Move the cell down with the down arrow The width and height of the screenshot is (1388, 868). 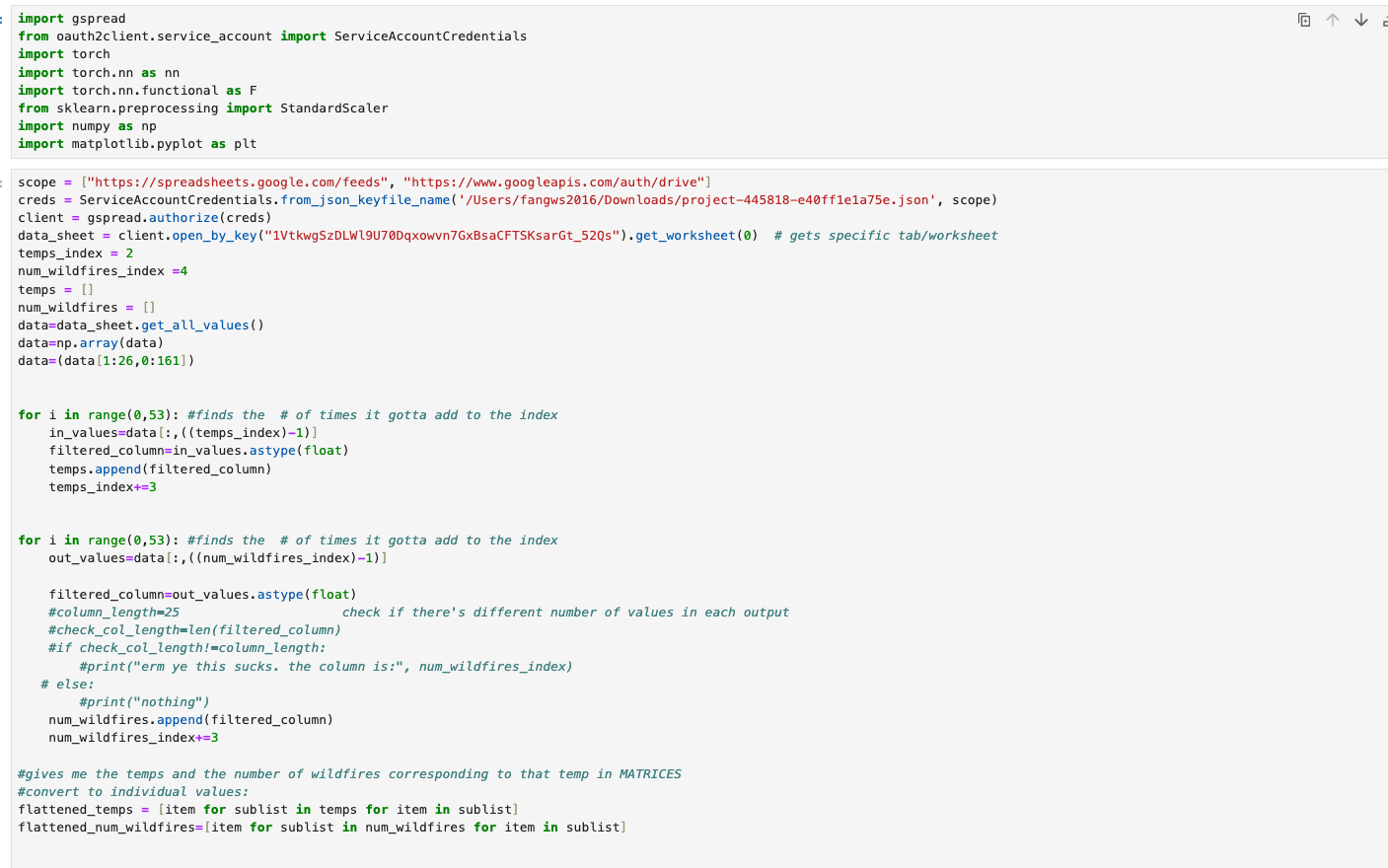tap(1361, 20)
